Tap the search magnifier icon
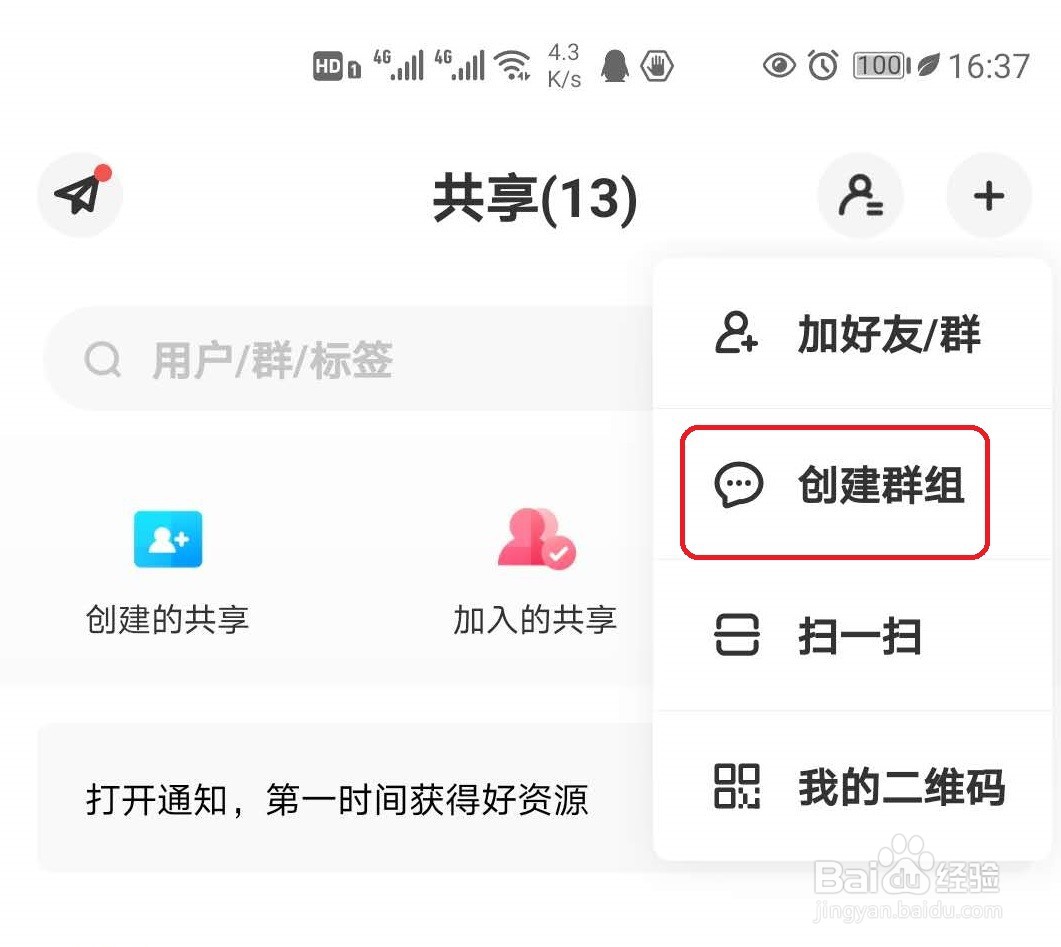The width and height of the screenshot is (1061, 947). tap(103, 359)
